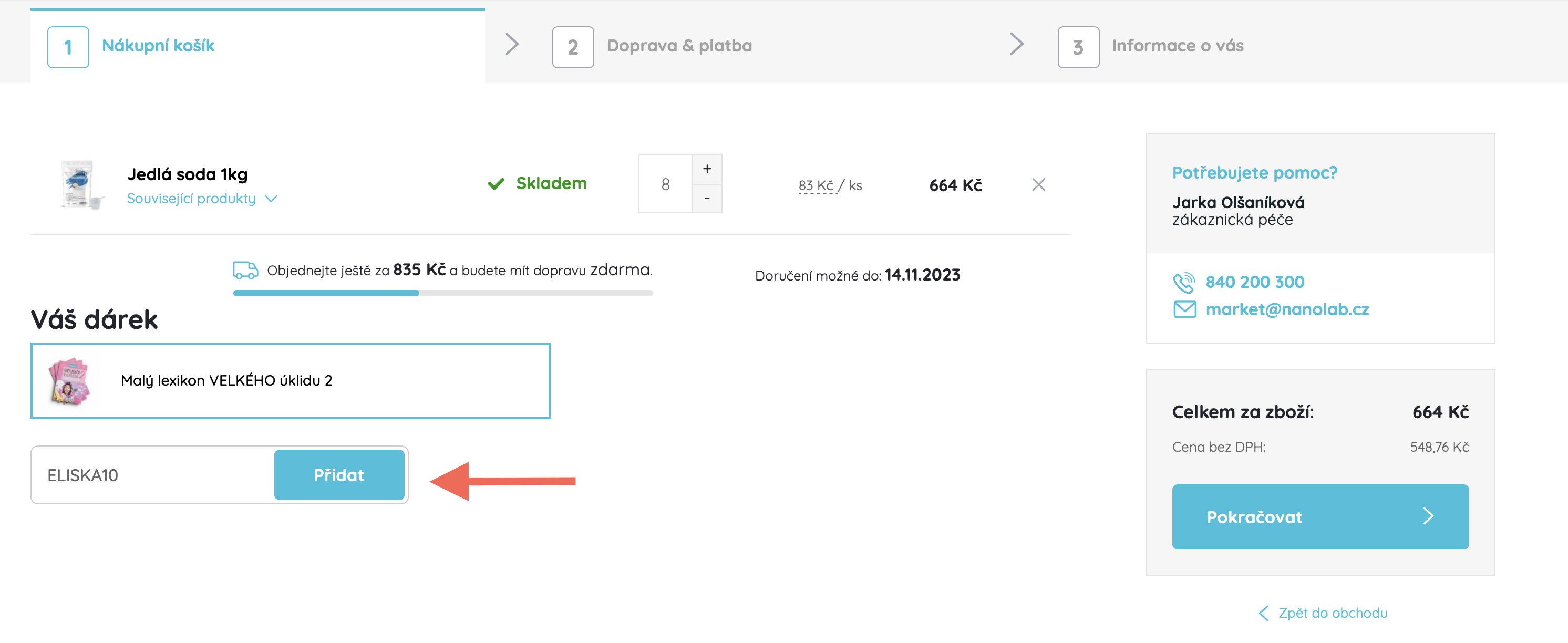Click the 664 Kč item total price
This screenshot has width=1568, height=643.
click(955, 185)
